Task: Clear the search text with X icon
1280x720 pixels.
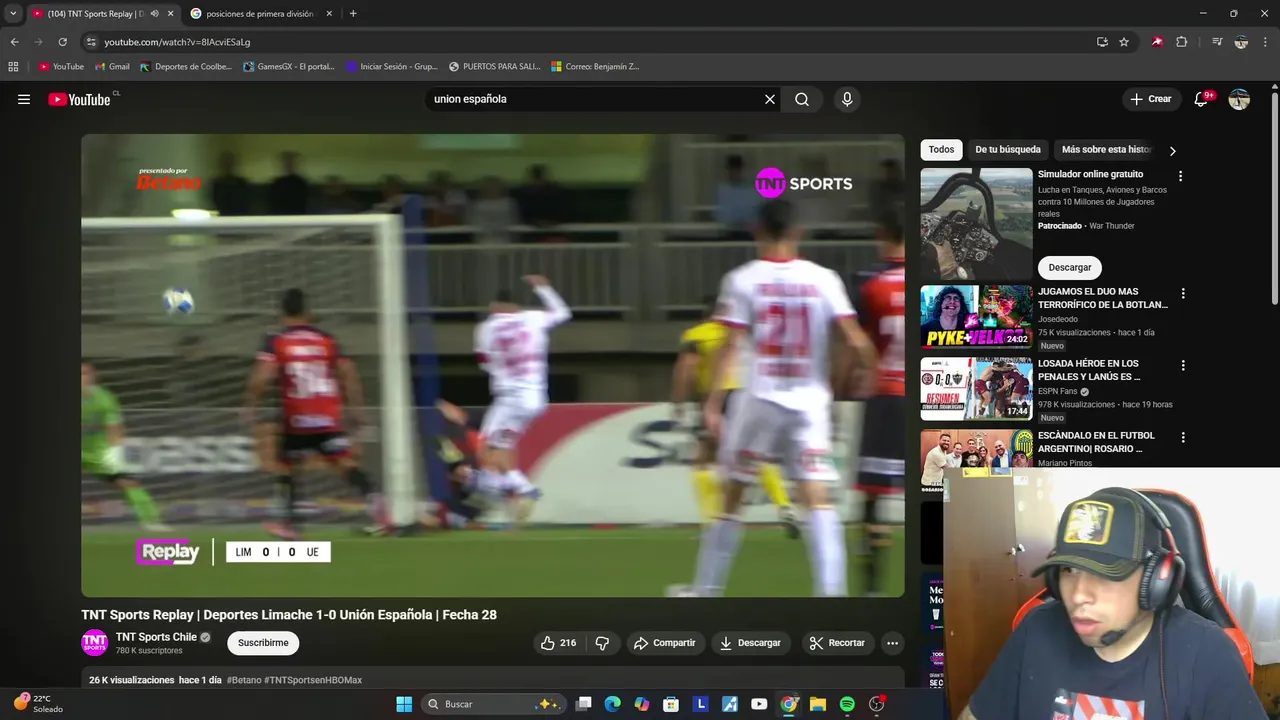Action: (770, 99)
